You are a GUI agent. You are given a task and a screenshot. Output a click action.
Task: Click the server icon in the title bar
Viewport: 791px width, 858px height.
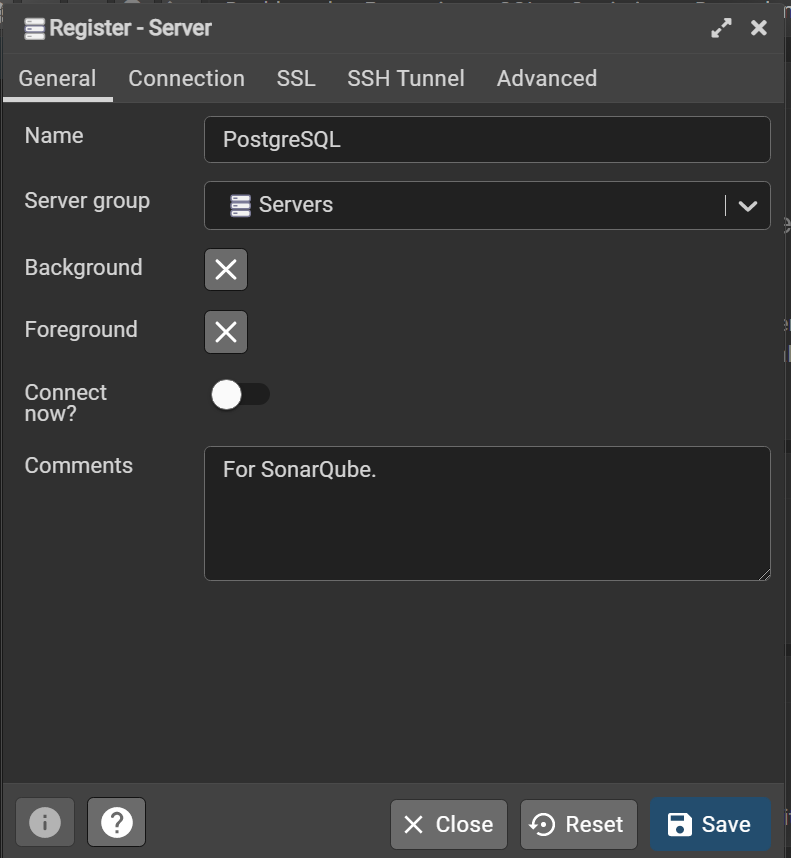tap(34, 28)
